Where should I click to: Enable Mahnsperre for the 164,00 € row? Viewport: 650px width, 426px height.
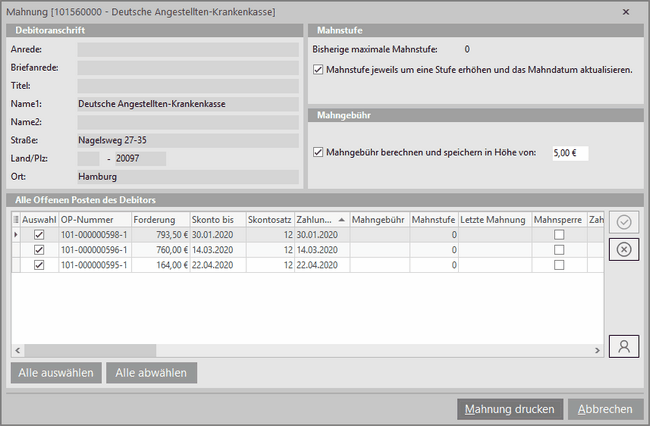[x=559, y=265]
